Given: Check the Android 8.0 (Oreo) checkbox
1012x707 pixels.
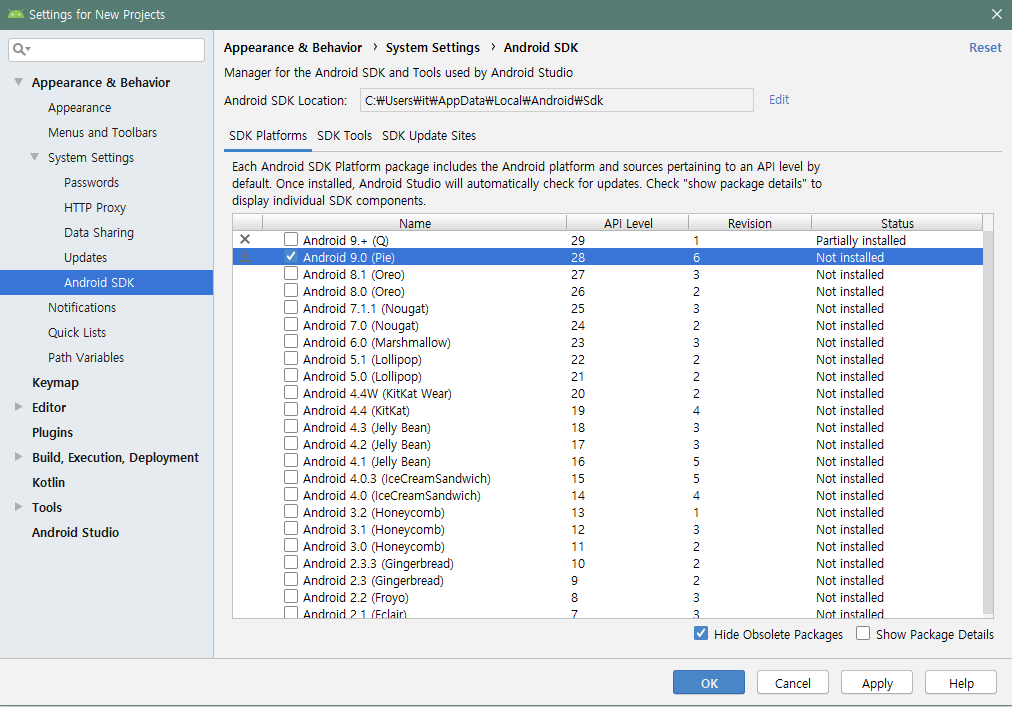Looking at the screenshot, I should 291,291.
